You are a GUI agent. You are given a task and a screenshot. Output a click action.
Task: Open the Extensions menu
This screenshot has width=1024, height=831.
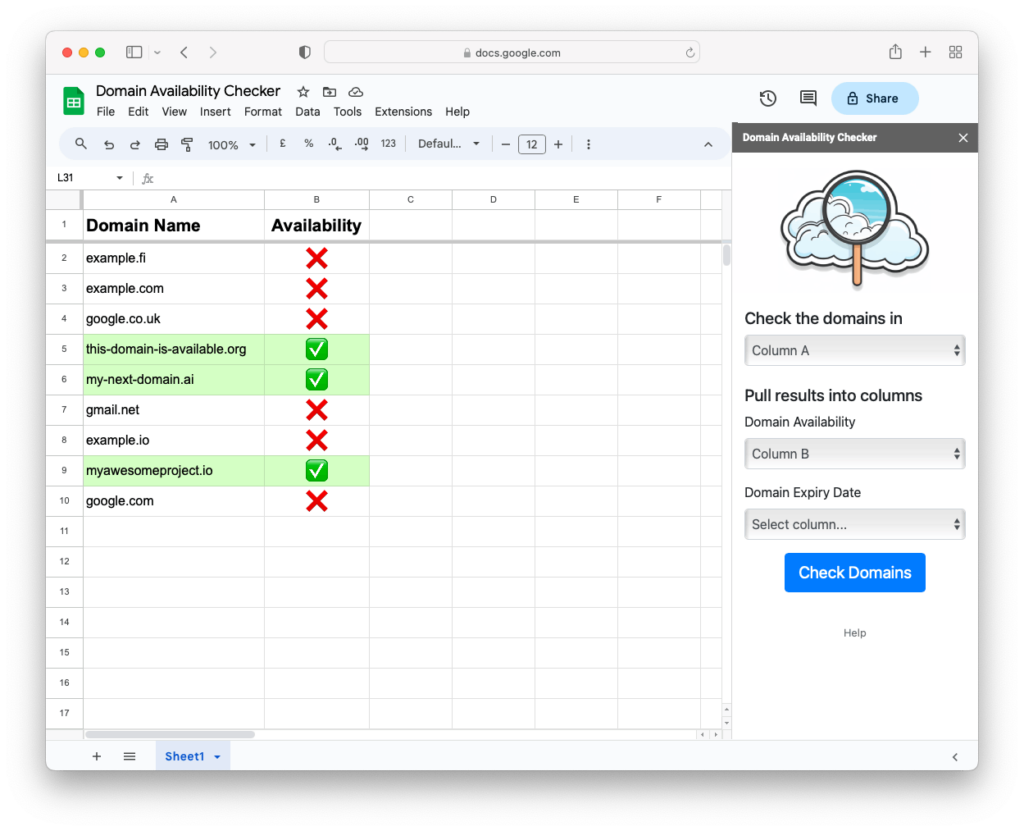click(403, 112)
